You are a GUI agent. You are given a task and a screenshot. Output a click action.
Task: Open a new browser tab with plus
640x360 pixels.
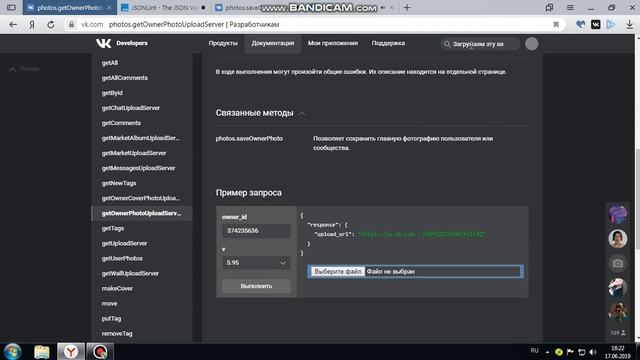point(407,7)
